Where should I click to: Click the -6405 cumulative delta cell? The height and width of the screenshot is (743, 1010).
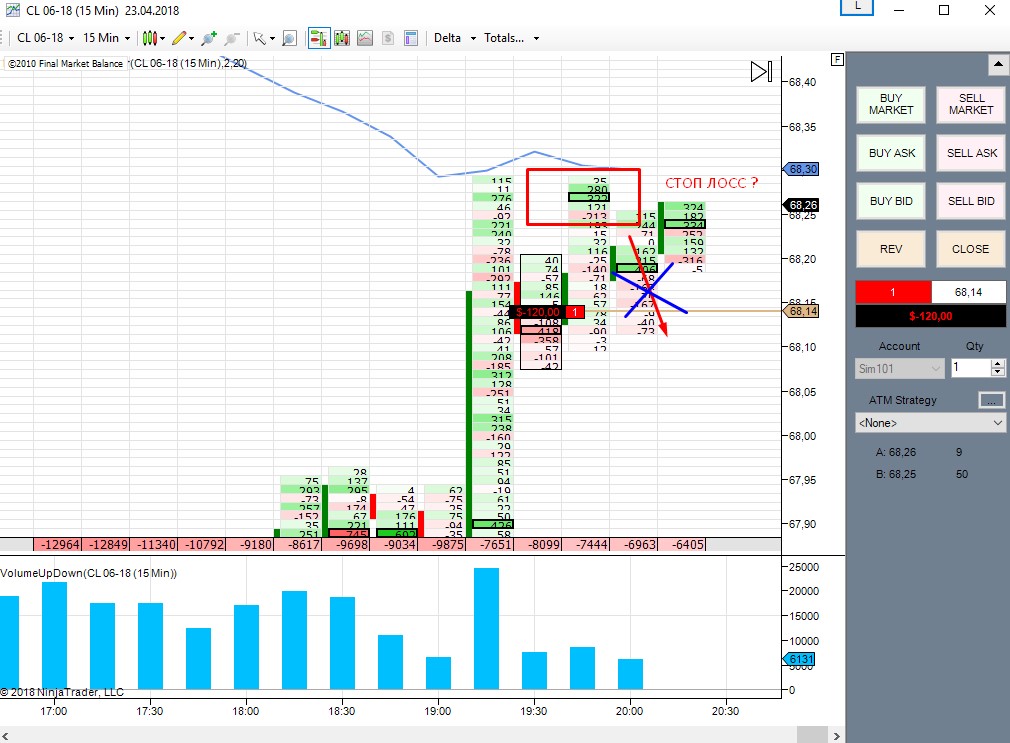click(683, 545)
